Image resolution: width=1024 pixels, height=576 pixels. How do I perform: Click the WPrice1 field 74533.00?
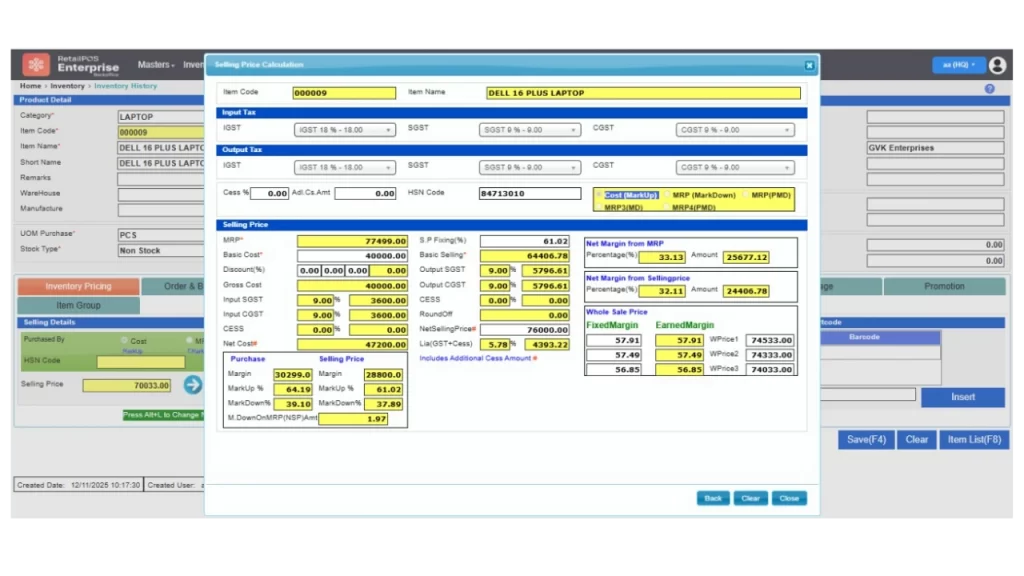771,340
